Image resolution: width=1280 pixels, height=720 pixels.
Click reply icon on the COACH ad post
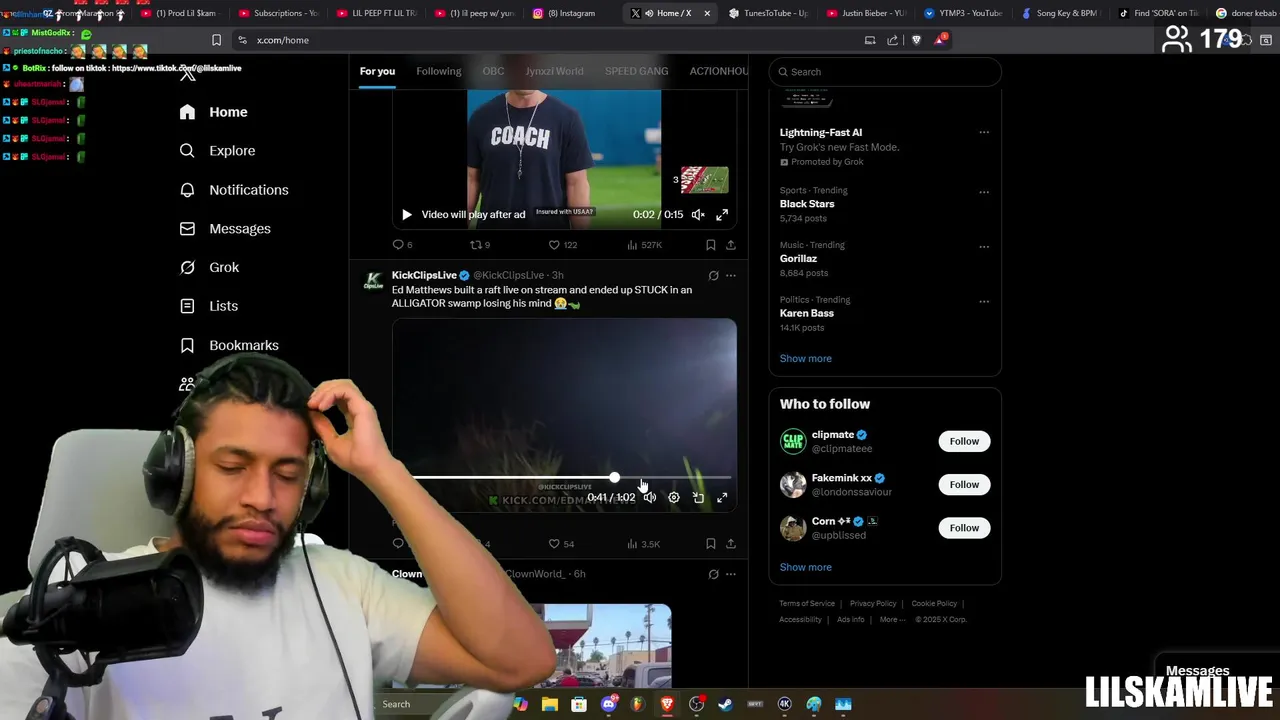(x=398, y=245)
